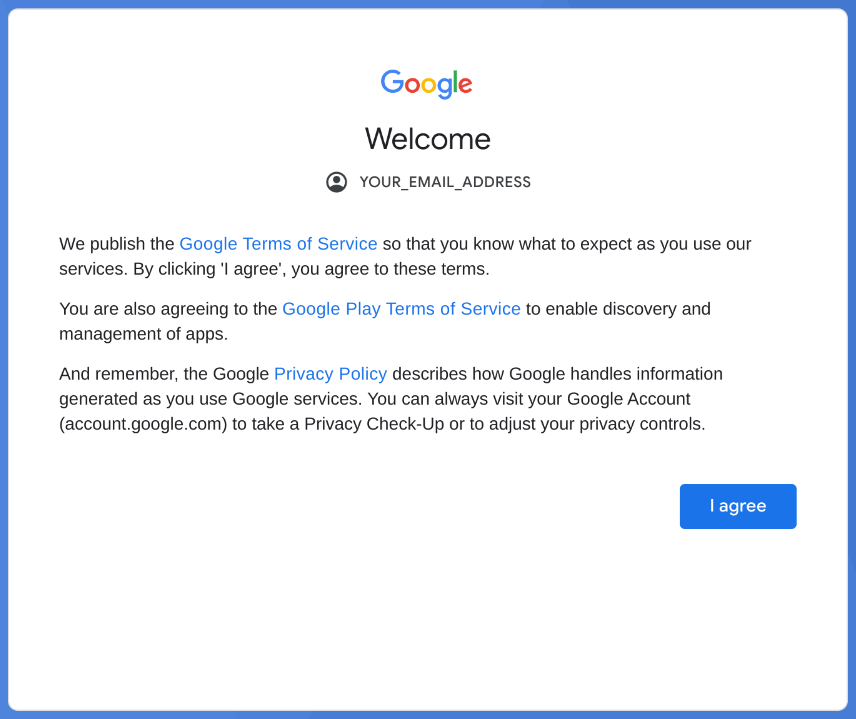Viewport: 856px width, 719px height.
Task: Follow the Privacy Policy link
Action: pos(330,373)
